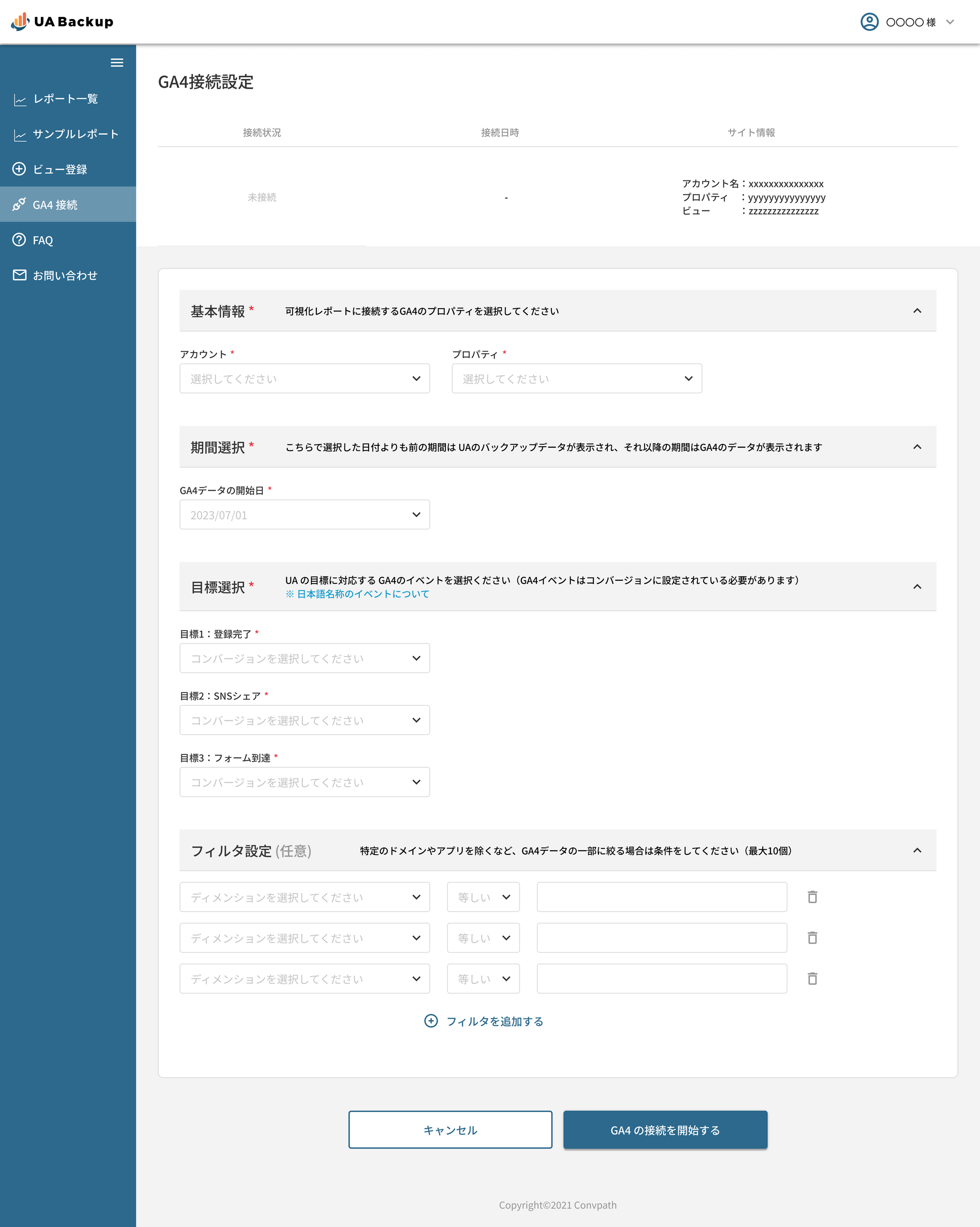The width and height of the screenshot is (980, 1227).
Task: Click the plus icon beside フィルタを追加する
Action: coord(431,1021)
